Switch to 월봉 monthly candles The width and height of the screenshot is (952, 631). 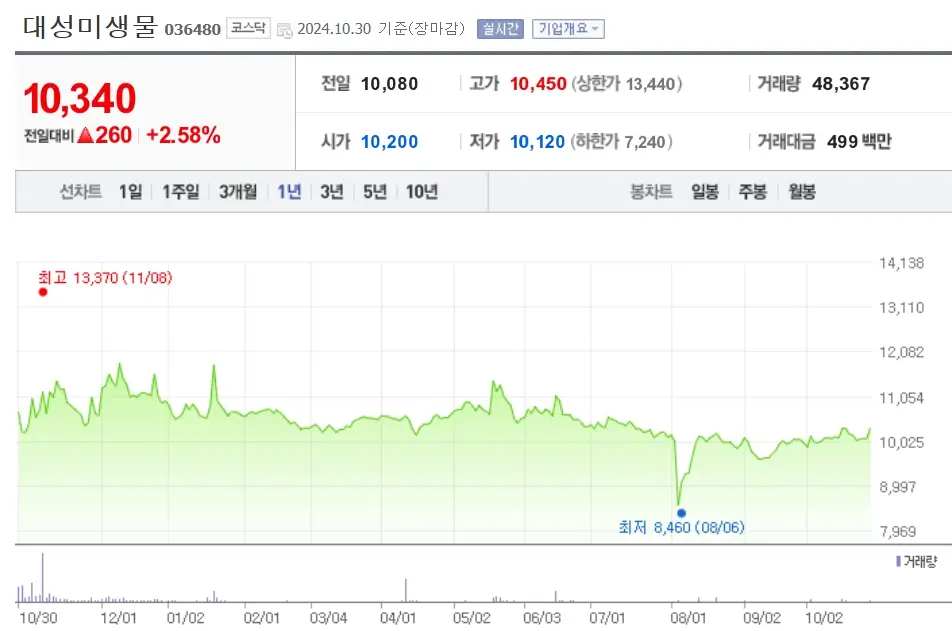[x=801, y=191]
